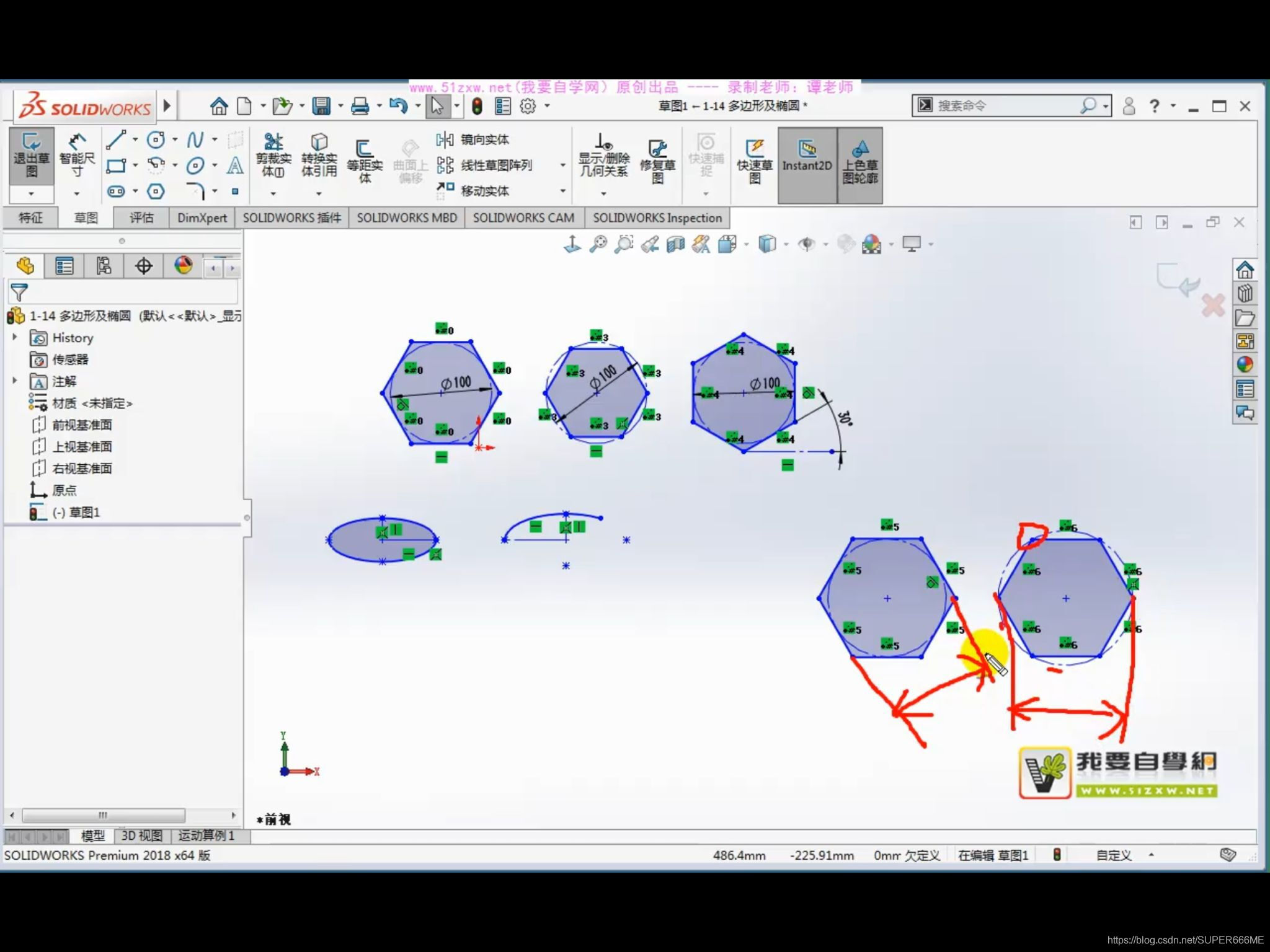Select the Line sketch tool
This screenshot has height=952, width=1270.
click(x=115, y=140)
